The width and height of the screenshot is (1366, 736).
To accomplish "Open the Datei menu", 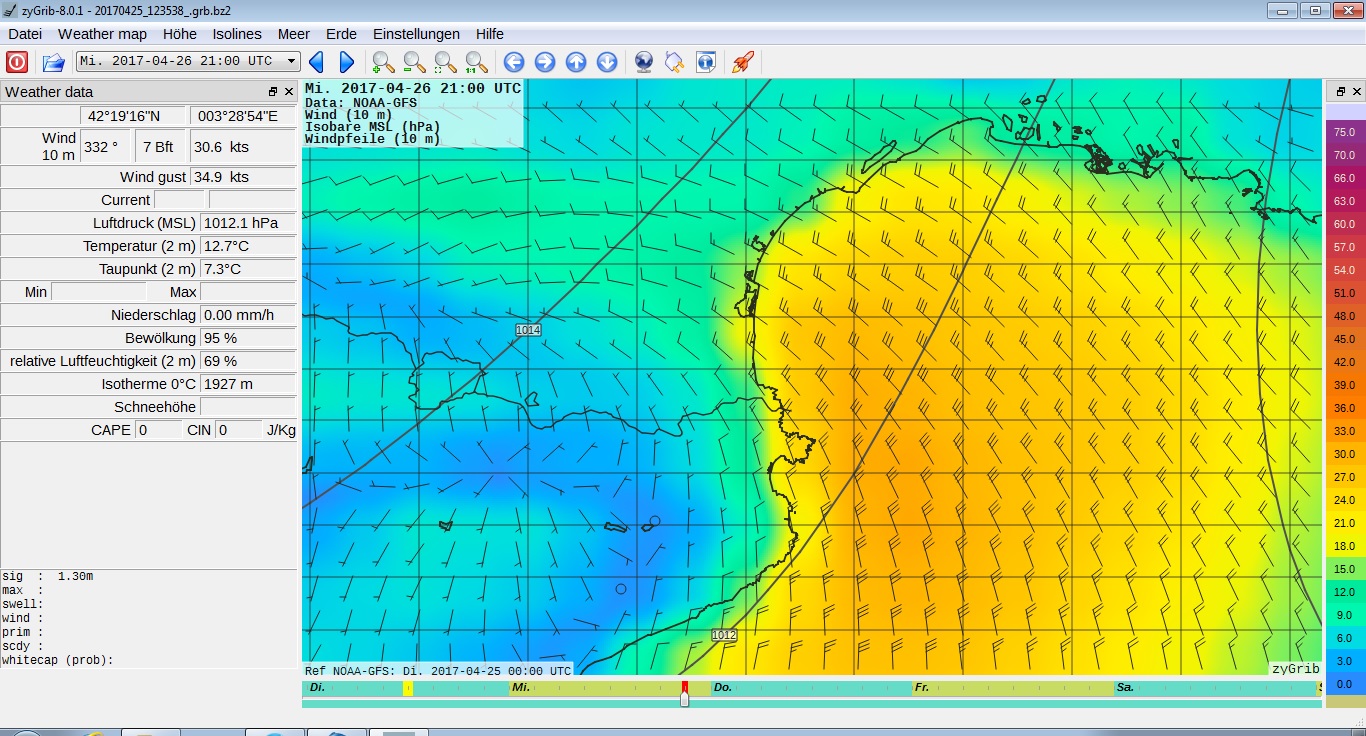I will [25, 34].
